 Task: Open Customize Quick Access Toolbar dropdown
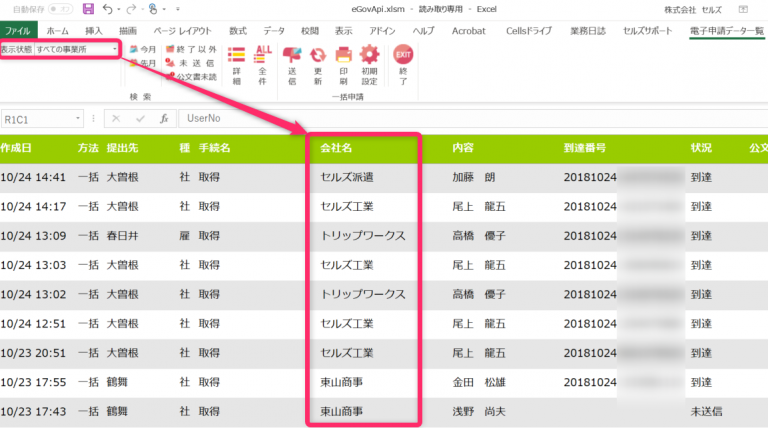click(x=178, y=9)
